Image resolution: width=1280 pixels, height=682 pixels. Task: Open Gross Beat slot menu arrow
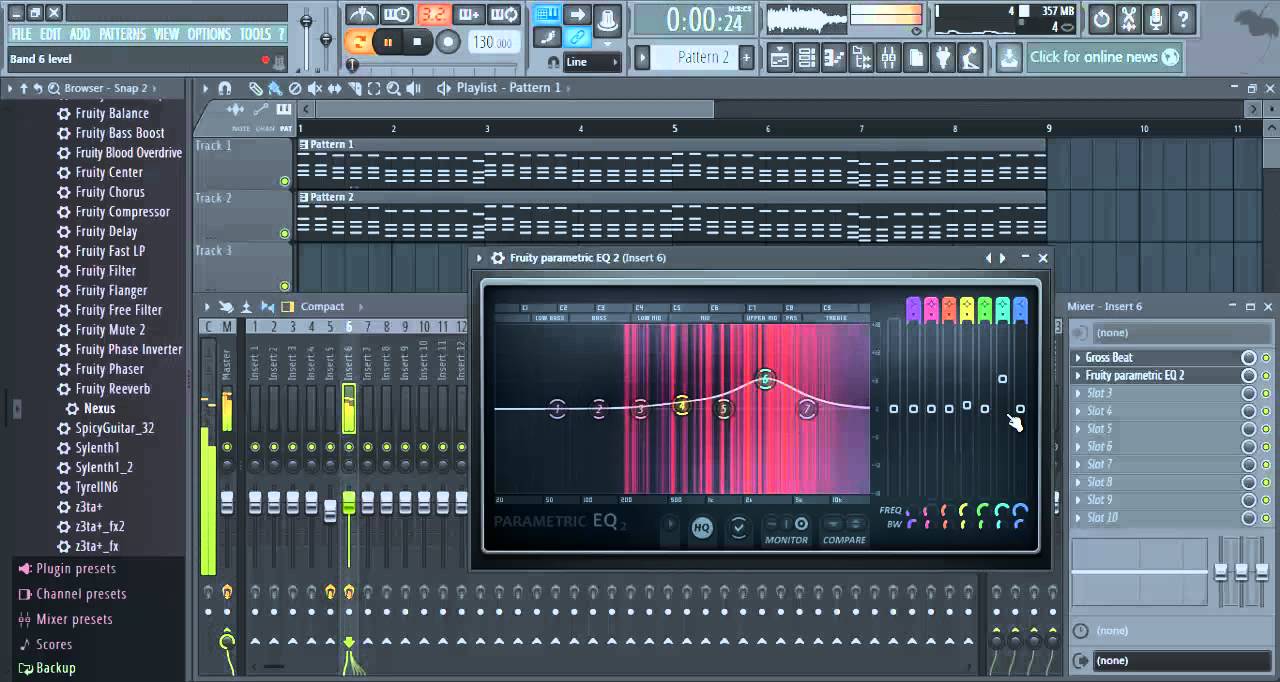pos(1078,357)
